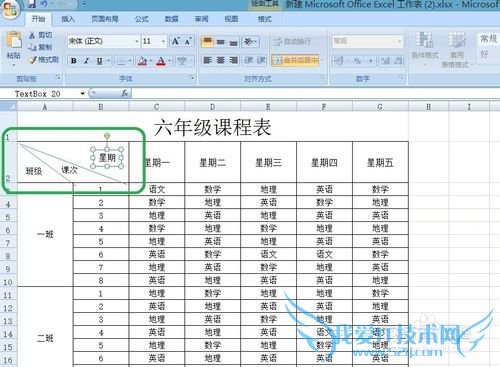Click the insert function fx button
This screenshot has width=500, height=367.
point(125,94)
